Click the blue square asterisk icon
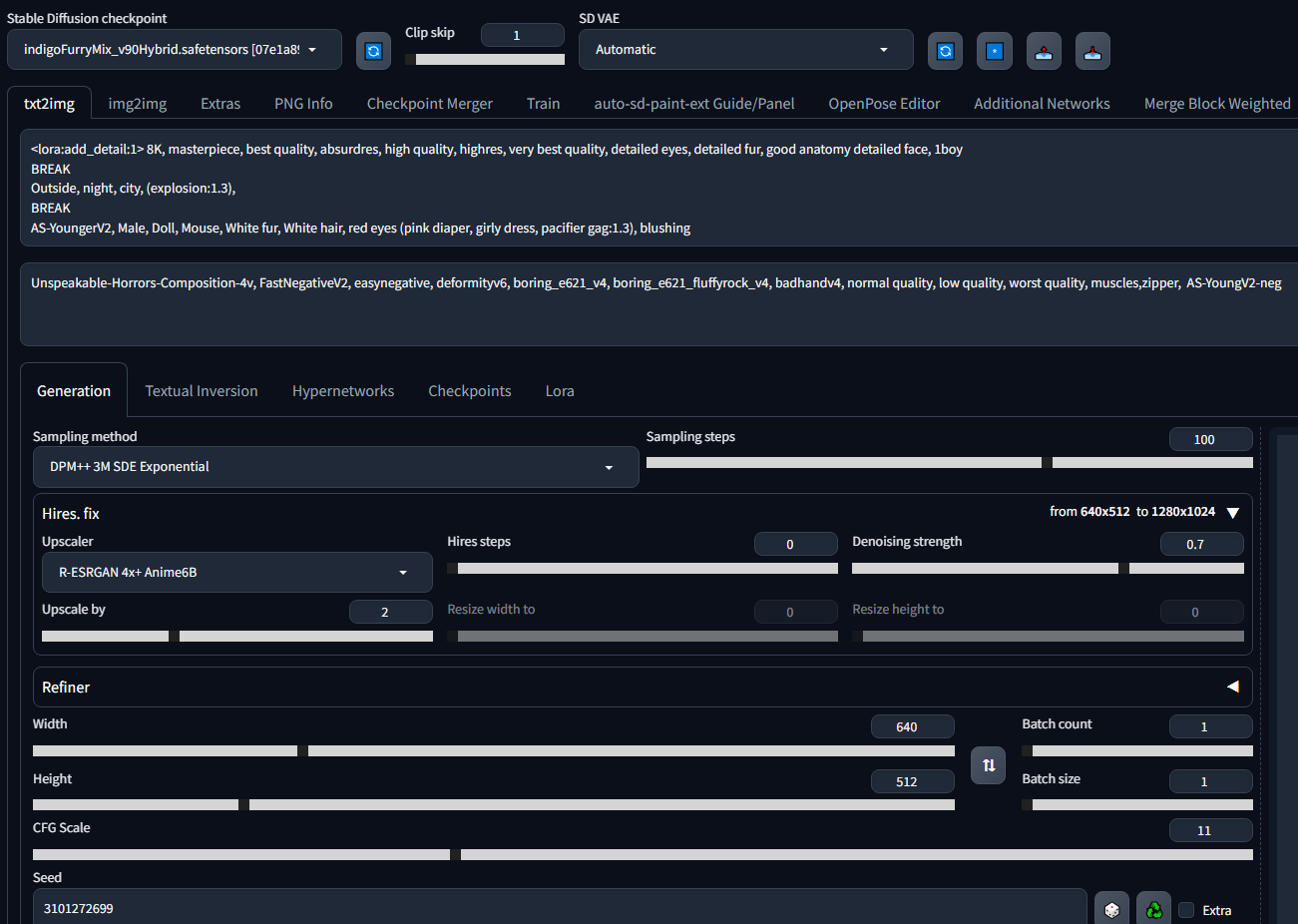This screenshot has width=1298, height=924. (994, 51)
